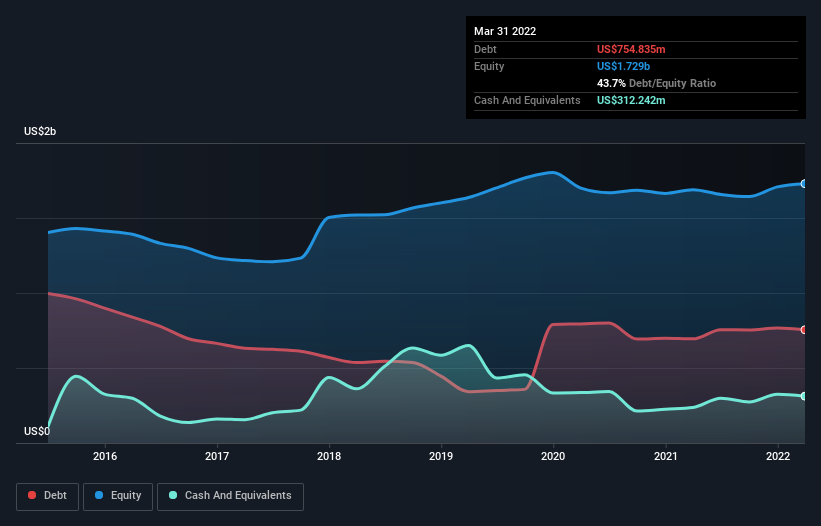Select the Debt endpoint marker at 2022

(x=804, y=330)
